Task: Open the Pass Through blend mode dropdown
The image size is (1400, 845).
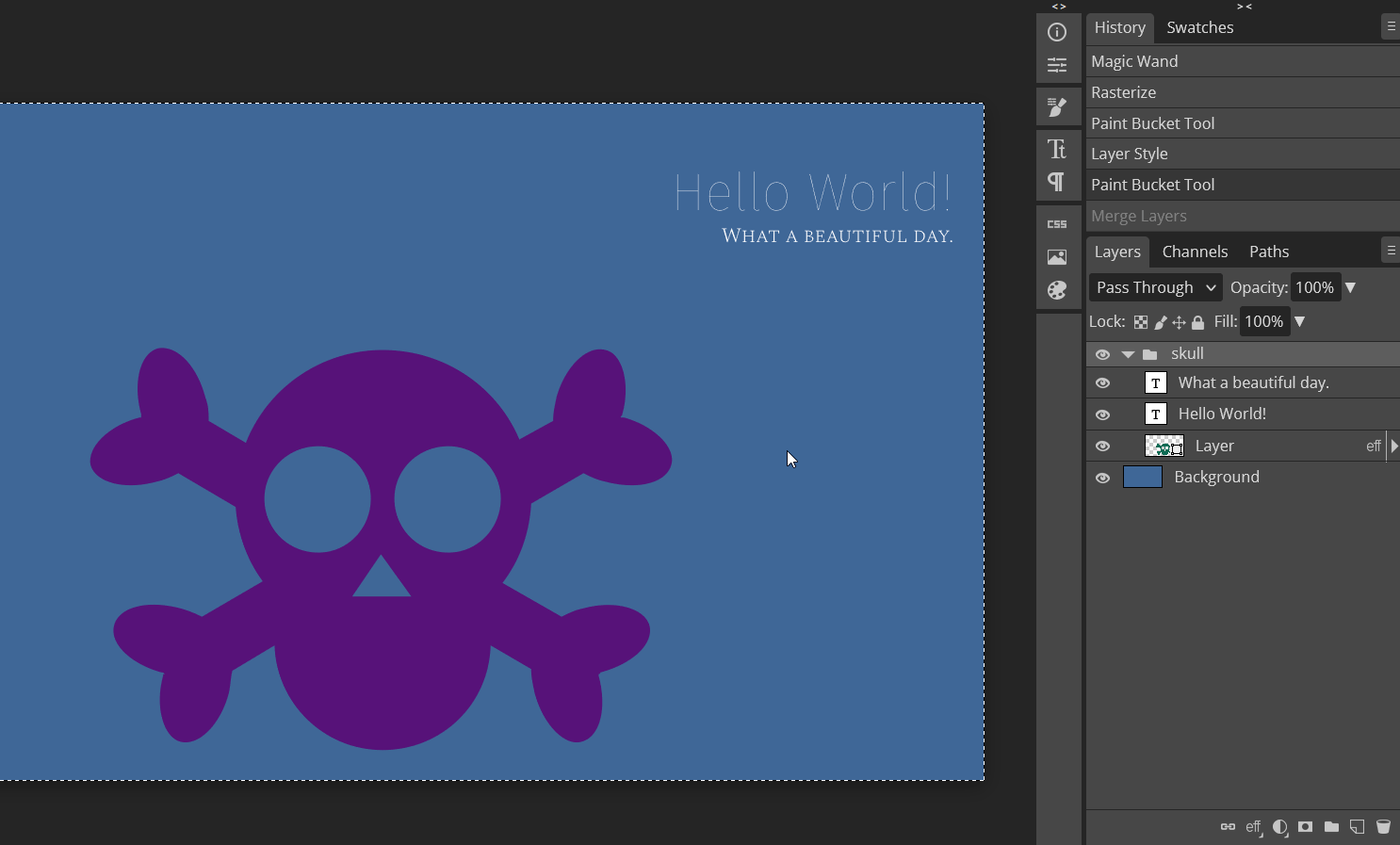Action: coord(1155,287)
